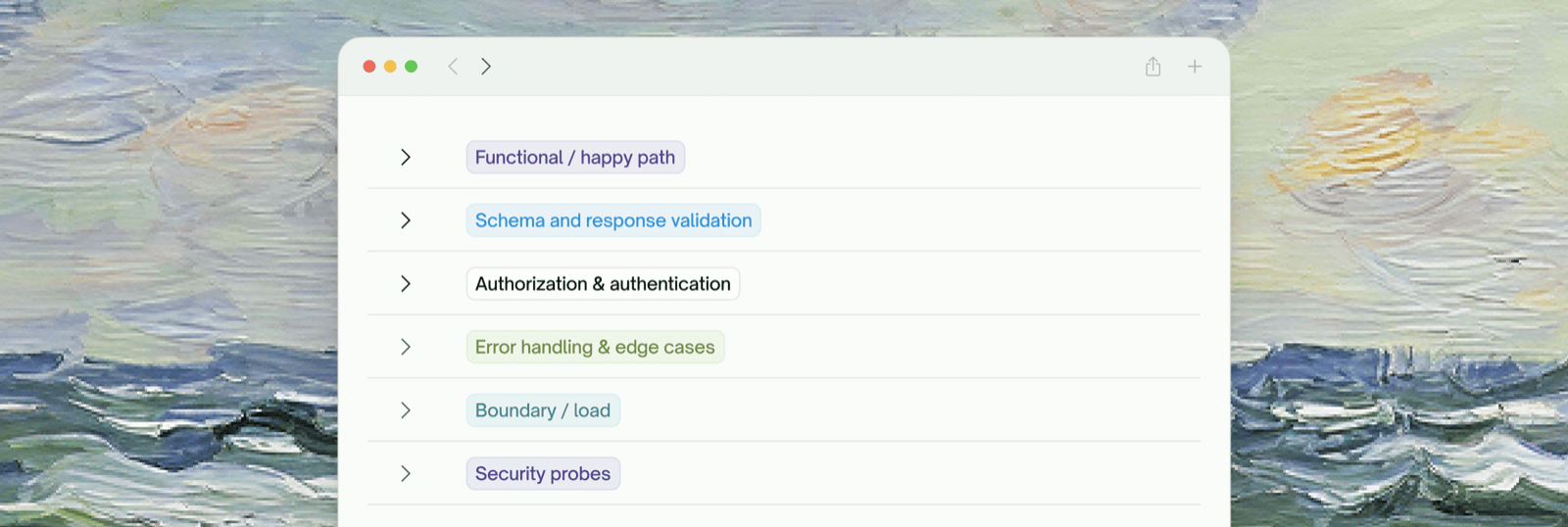Close the window with red button
This screenshot has width=1568, height=527.
click(369, 67)
